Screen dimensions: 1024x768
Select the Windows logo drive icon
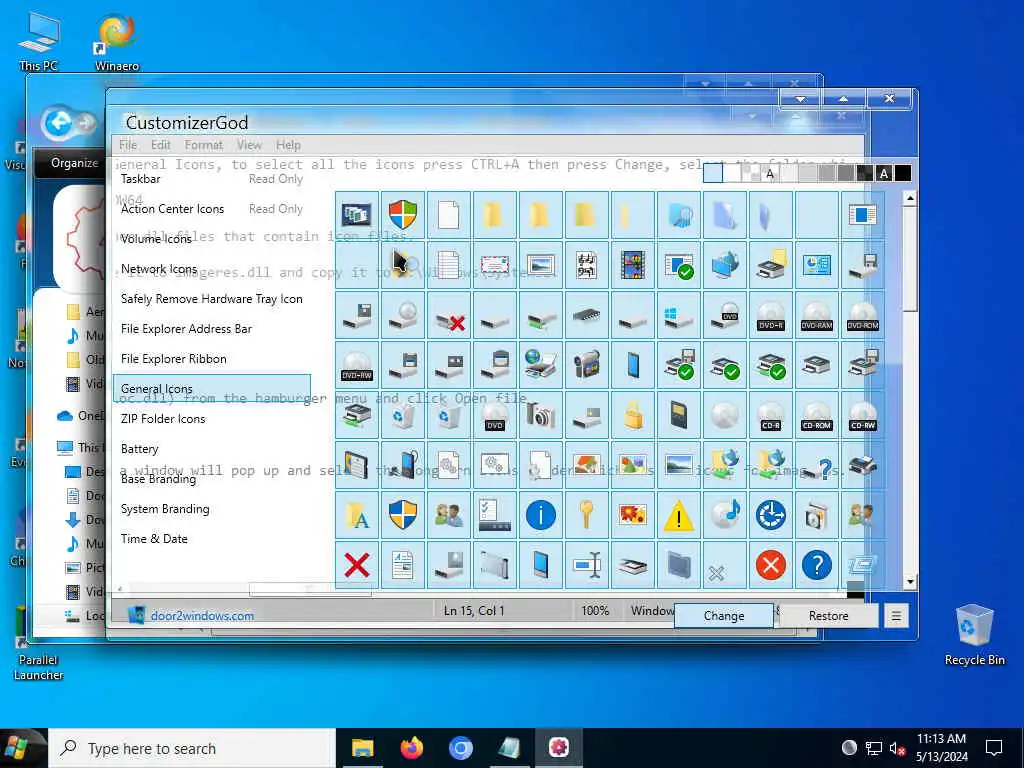pyautogui.click(x=679, y=315)
